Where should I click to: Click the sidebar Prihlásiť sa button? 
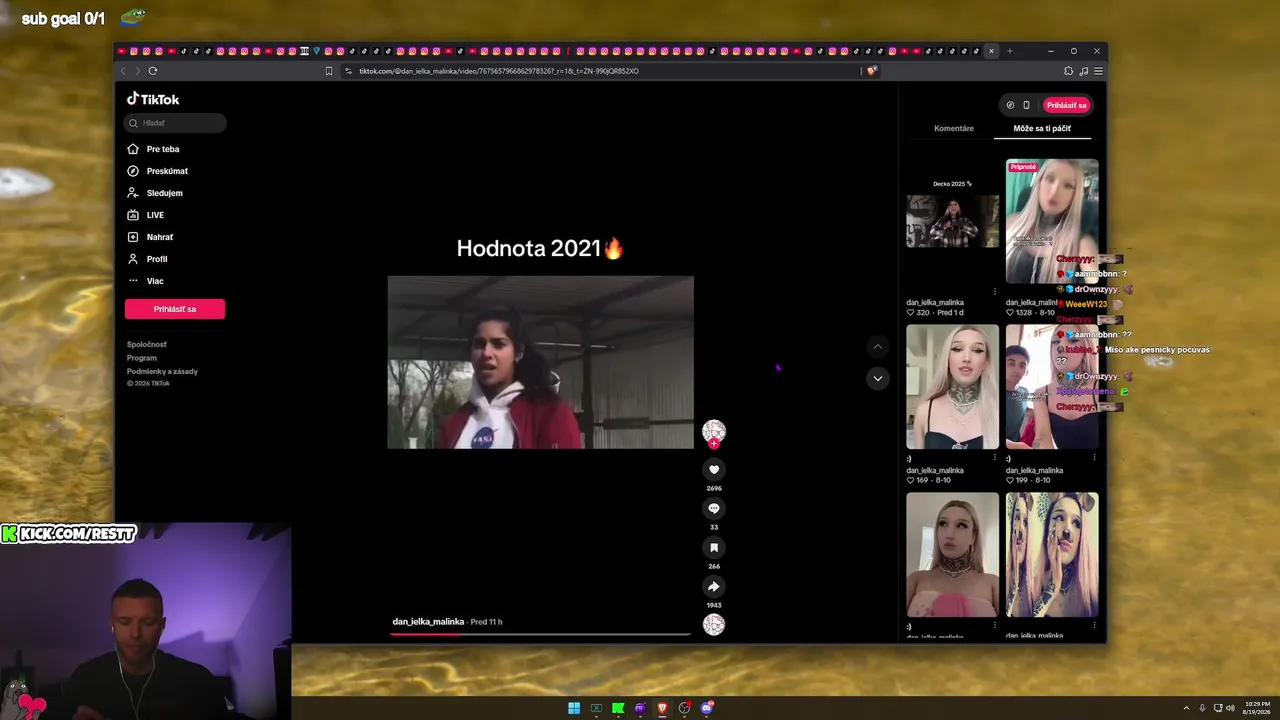coord(175,309)
